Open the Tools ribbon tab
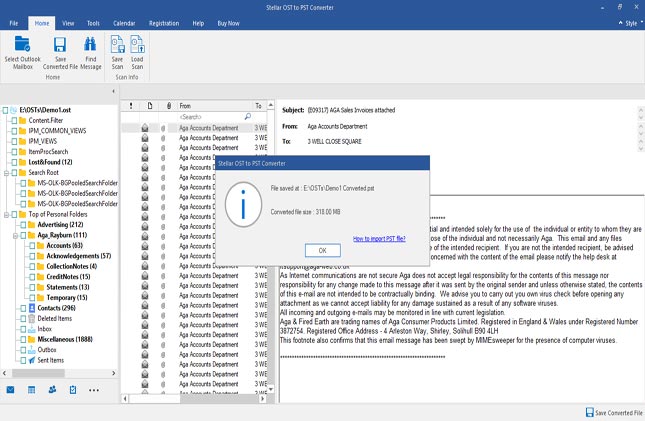Image resolution: width=645 pixels, height=421 pixels. click(x=93, y=23)
